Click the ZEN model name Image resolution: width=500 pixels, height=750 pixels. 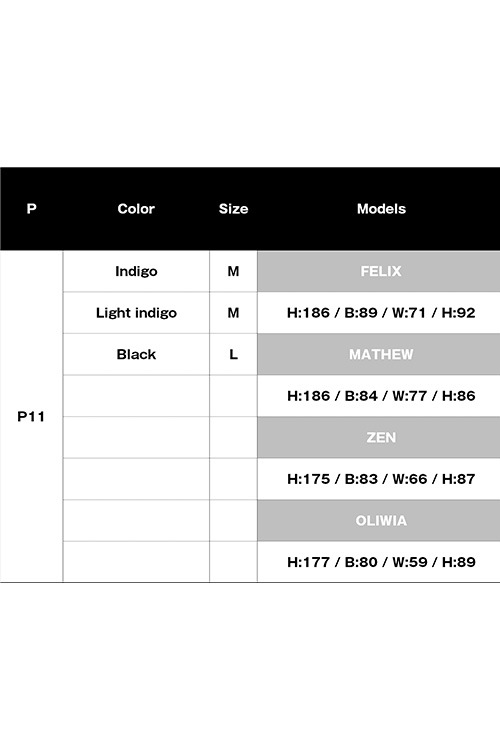tap(381, 438)
